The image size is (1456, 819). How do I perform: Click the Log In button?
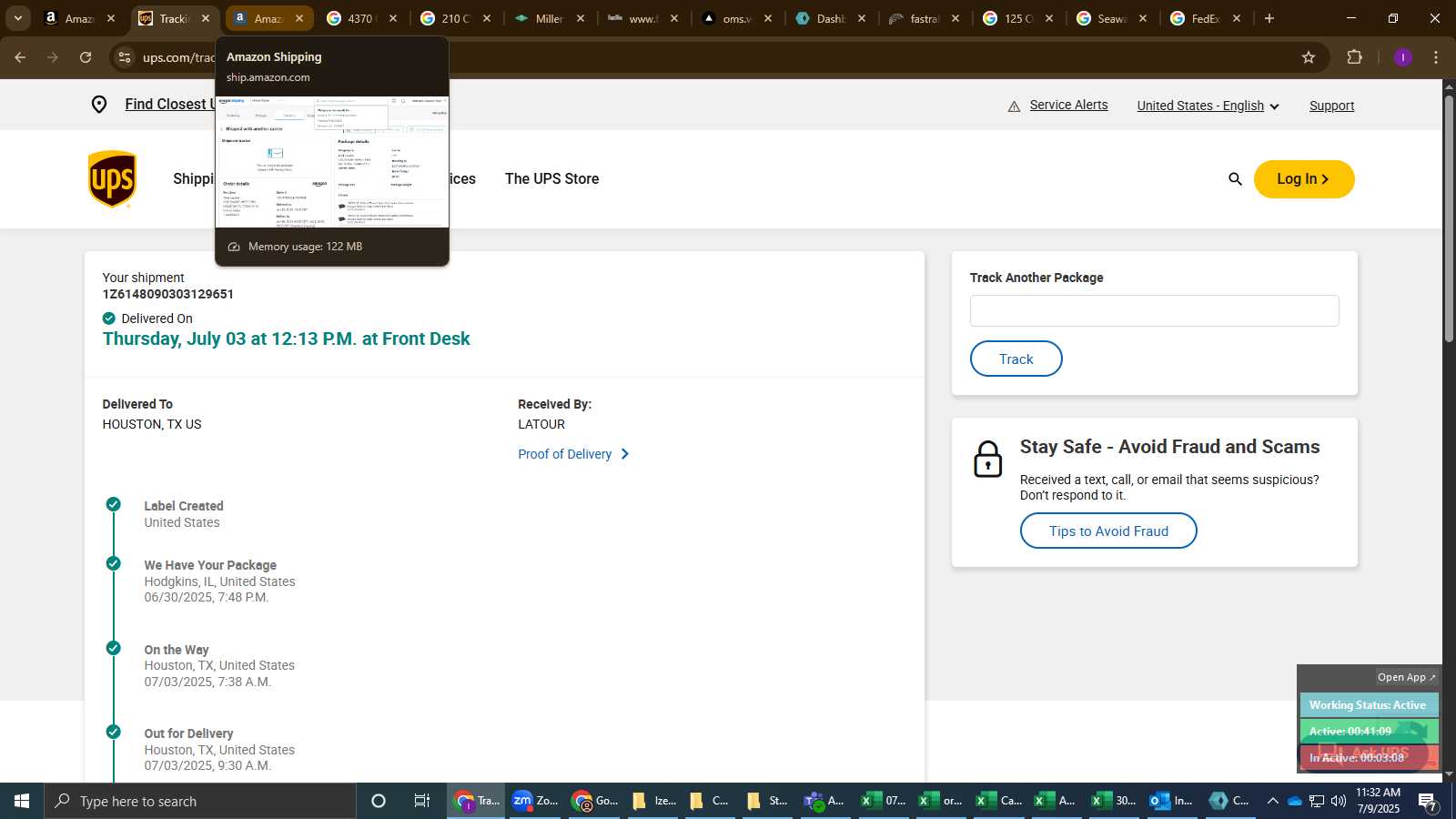click(1304, 179)
